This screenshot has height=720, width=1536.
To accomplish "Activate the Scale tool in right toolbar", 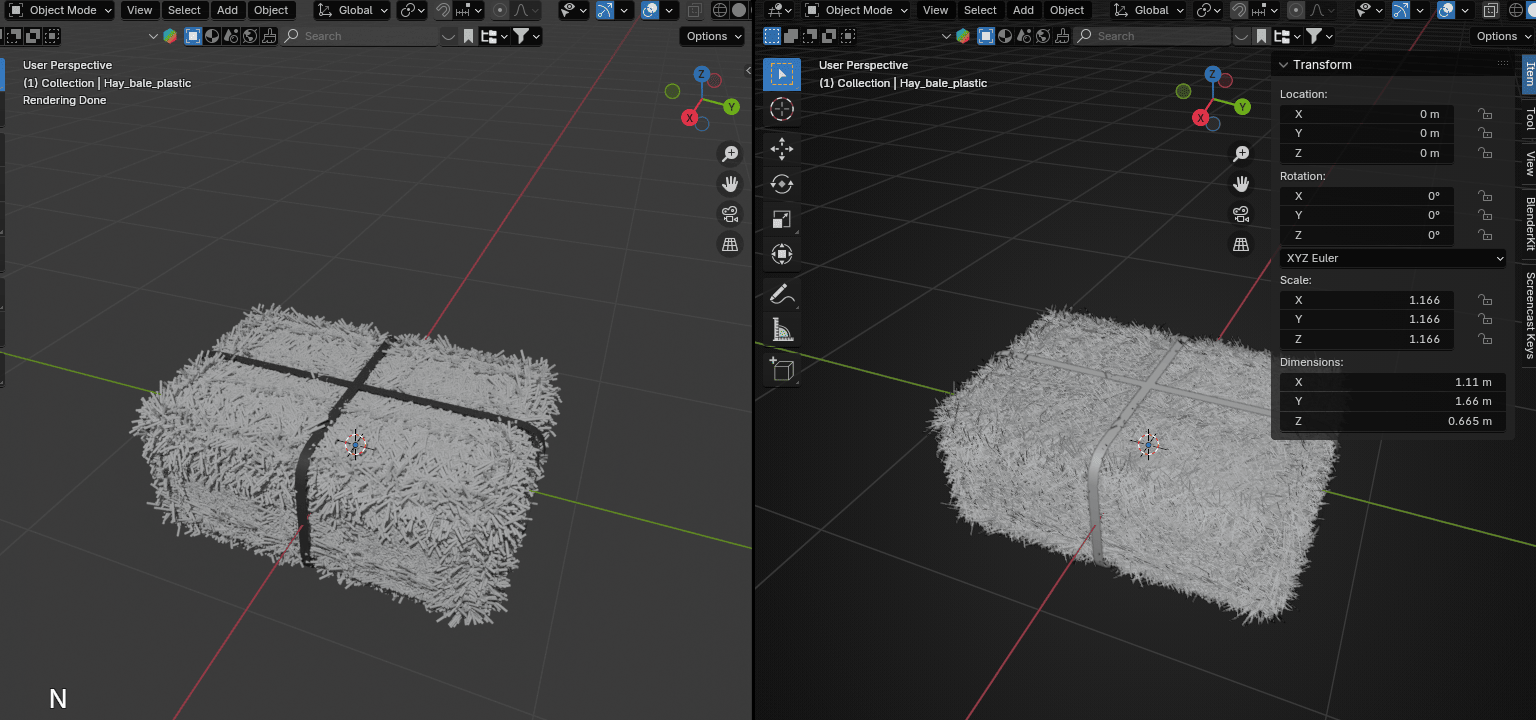I will coord(782,219).
